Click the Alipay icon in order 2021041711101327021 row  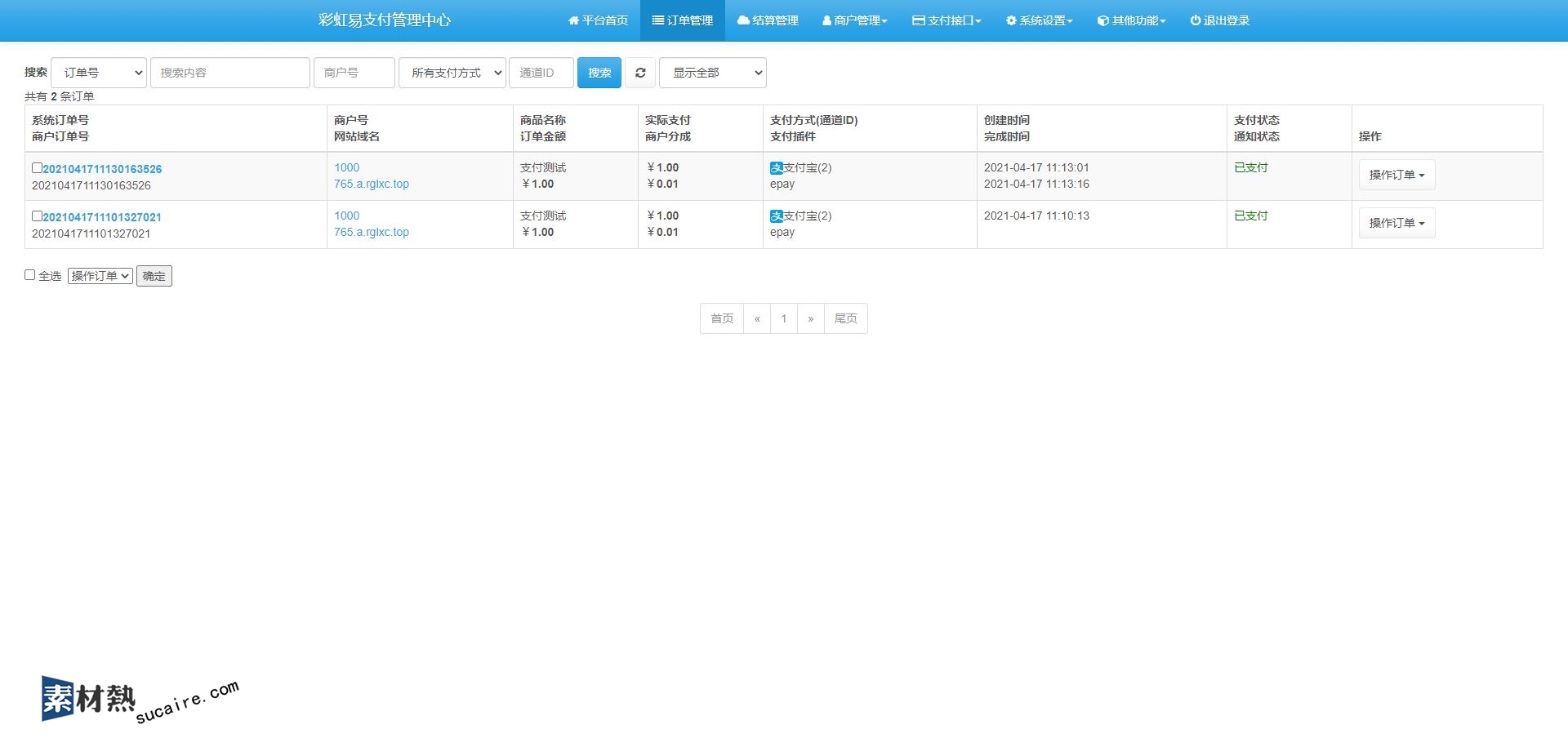pos(776,216)
